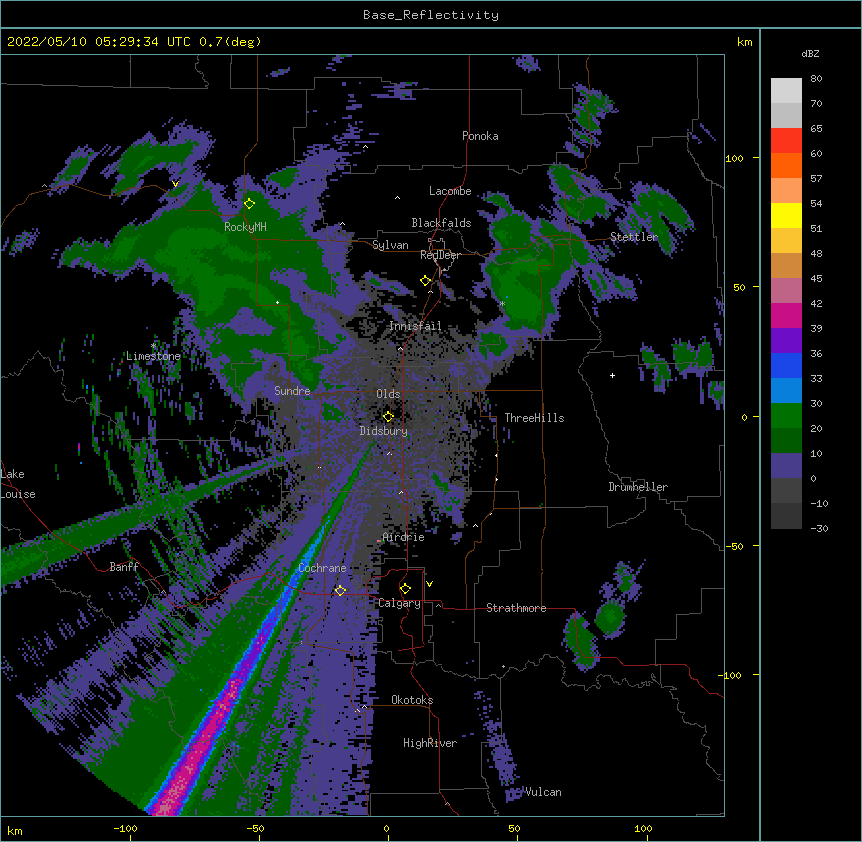Screen dimensions: 862x842
Task: Select the yellow 54 dBZ legend swatch
Action: 786,215
